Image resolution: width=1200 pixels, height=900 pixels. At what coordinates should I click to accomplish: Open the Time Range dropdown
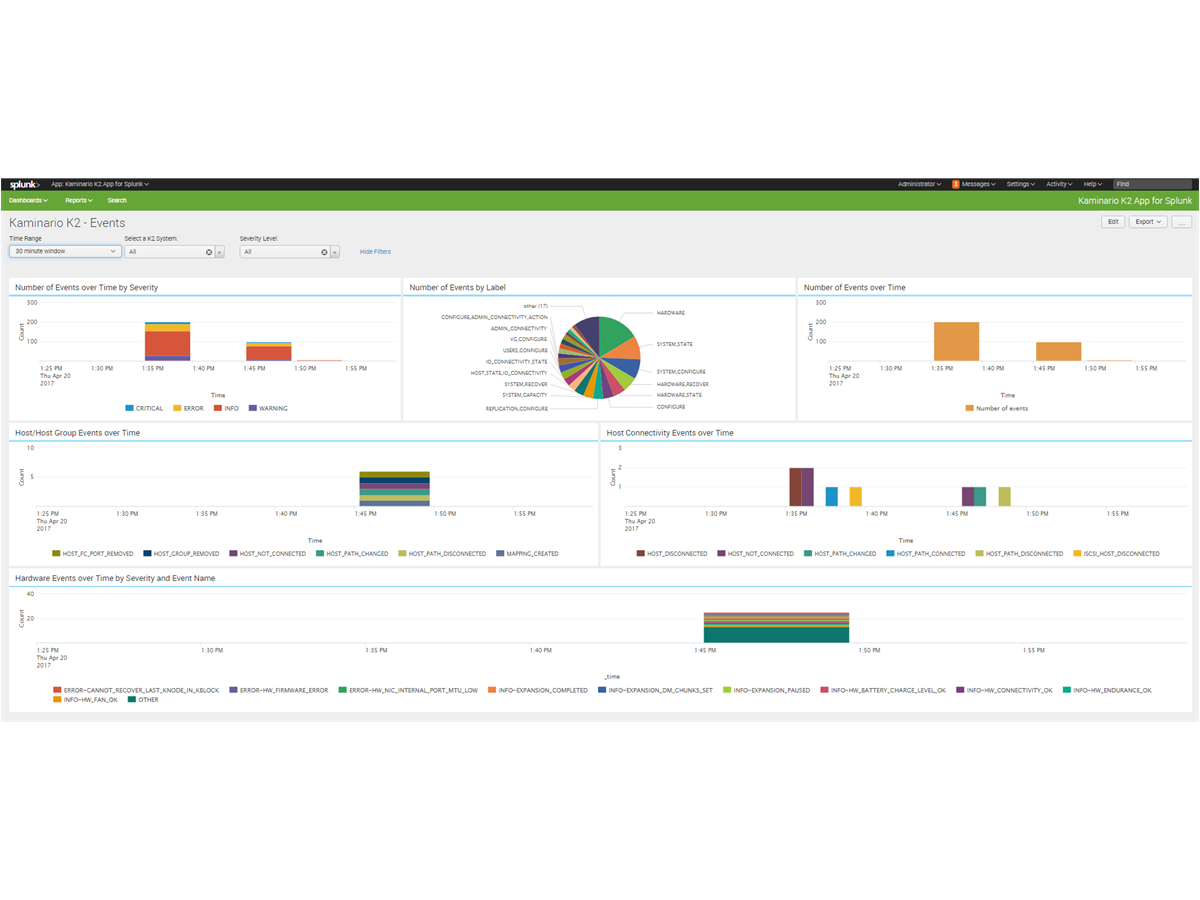[x=65, y=252]
